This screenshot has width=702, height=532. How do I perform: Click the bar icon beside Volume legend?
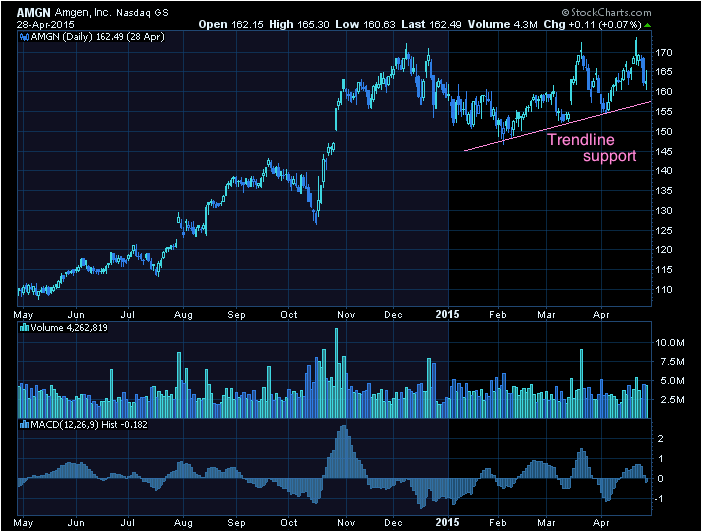[25, 328]
